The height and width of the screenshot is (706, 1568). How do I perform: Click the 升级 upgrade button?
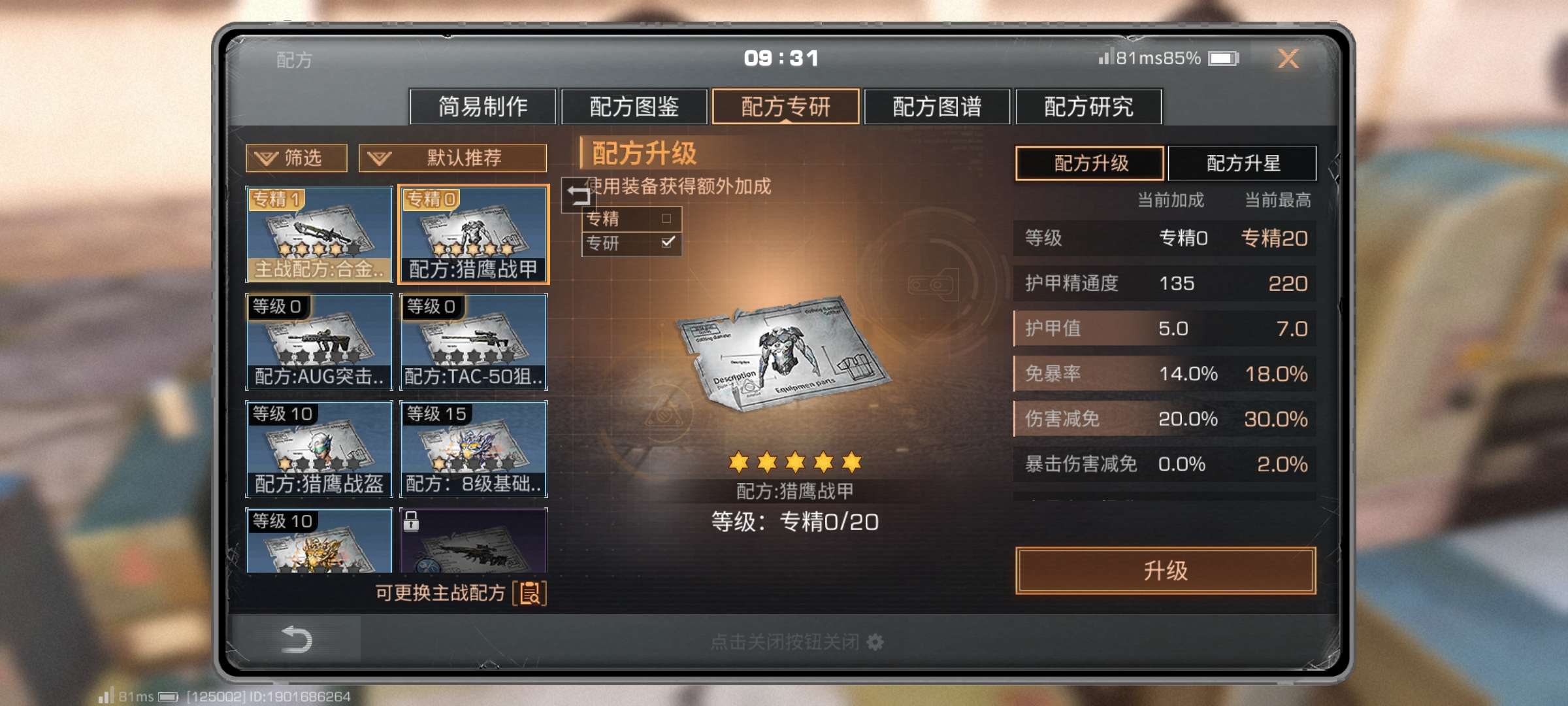pyautogui.click(x=1166, y=571)
